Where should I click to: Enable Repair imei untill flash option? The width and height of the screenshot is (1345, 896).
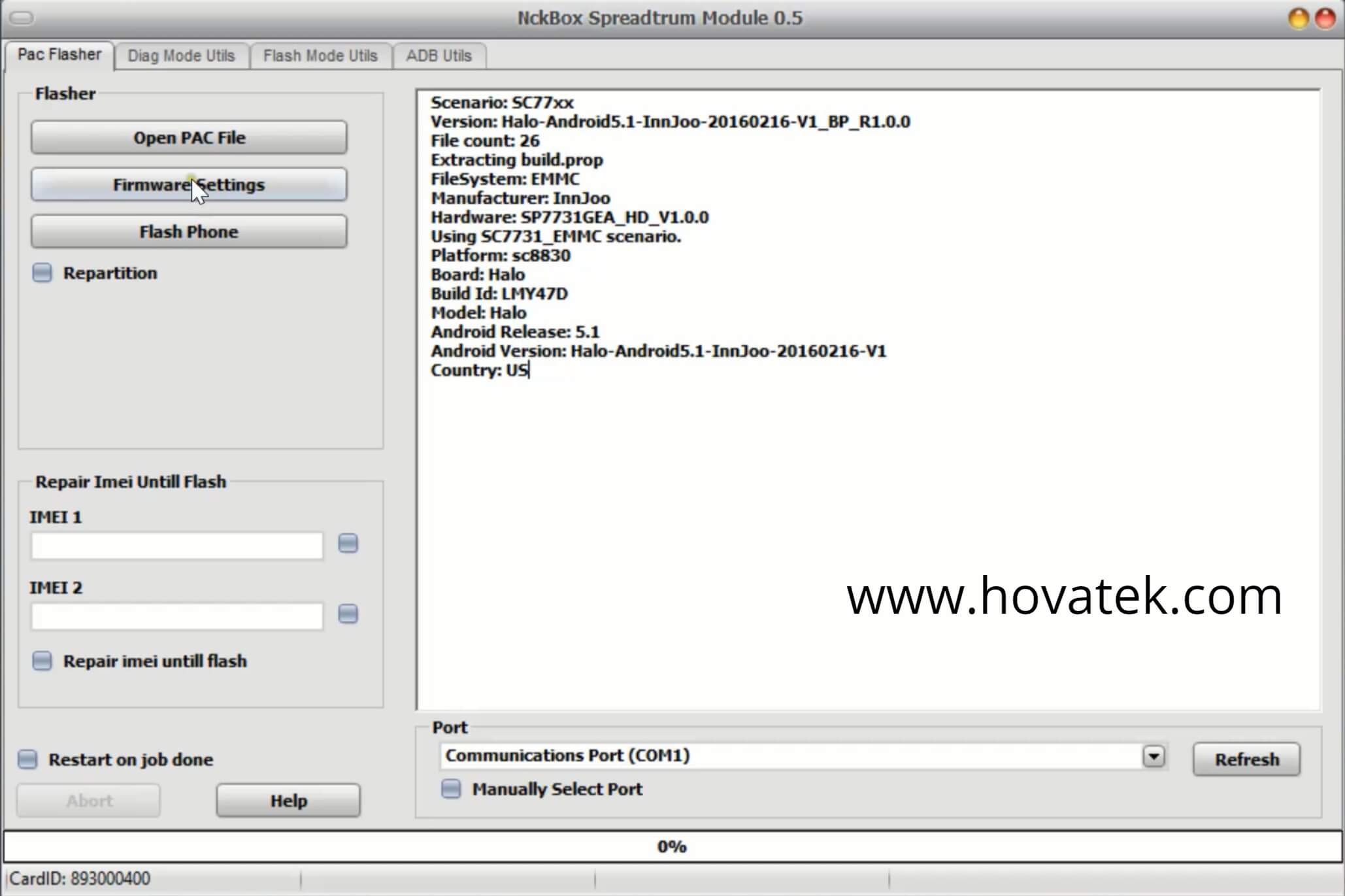point(42,661)
